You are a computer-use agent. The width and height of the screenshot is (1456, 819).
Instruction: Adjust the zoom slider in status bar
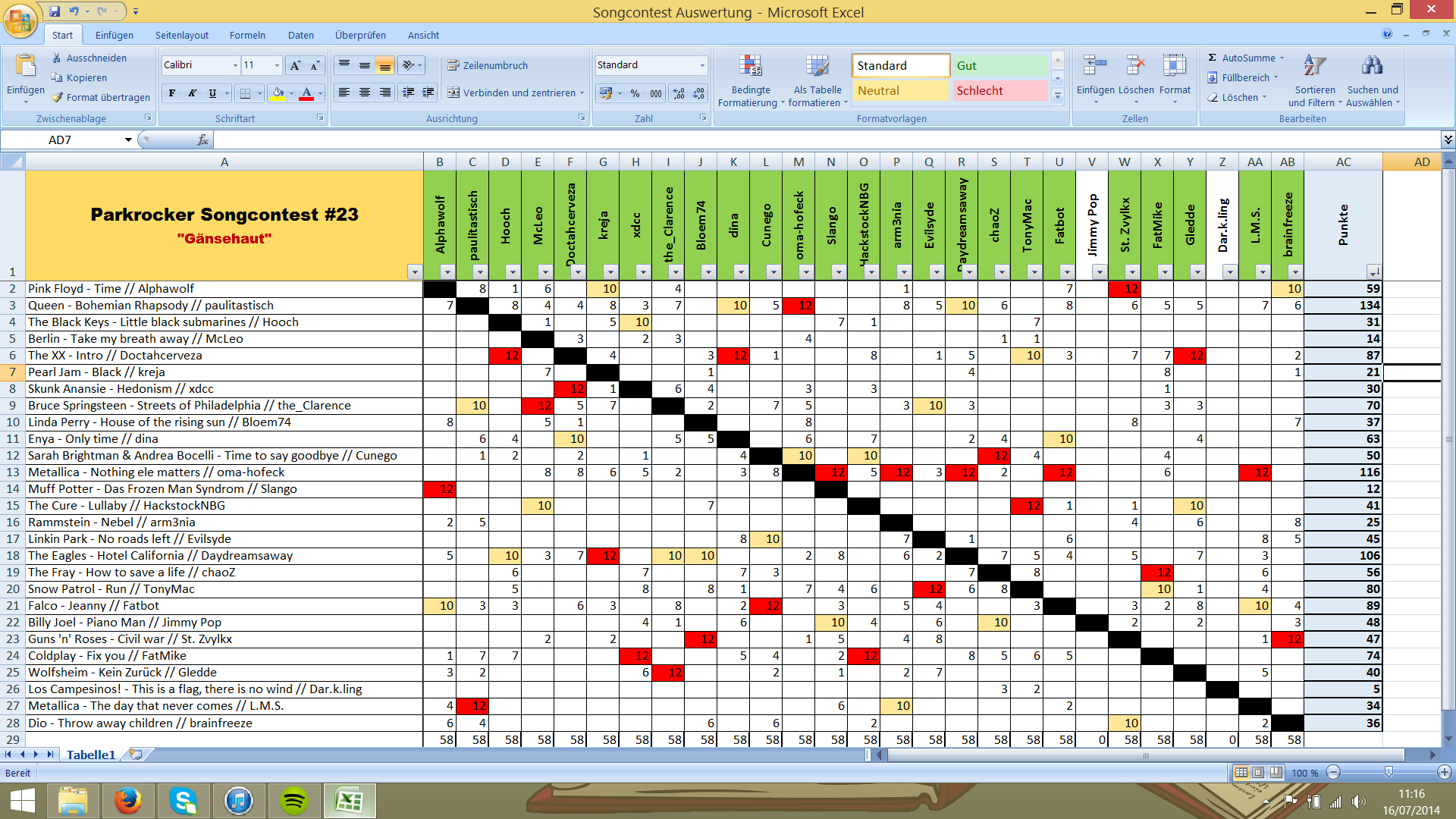(x=1389, y=773)
